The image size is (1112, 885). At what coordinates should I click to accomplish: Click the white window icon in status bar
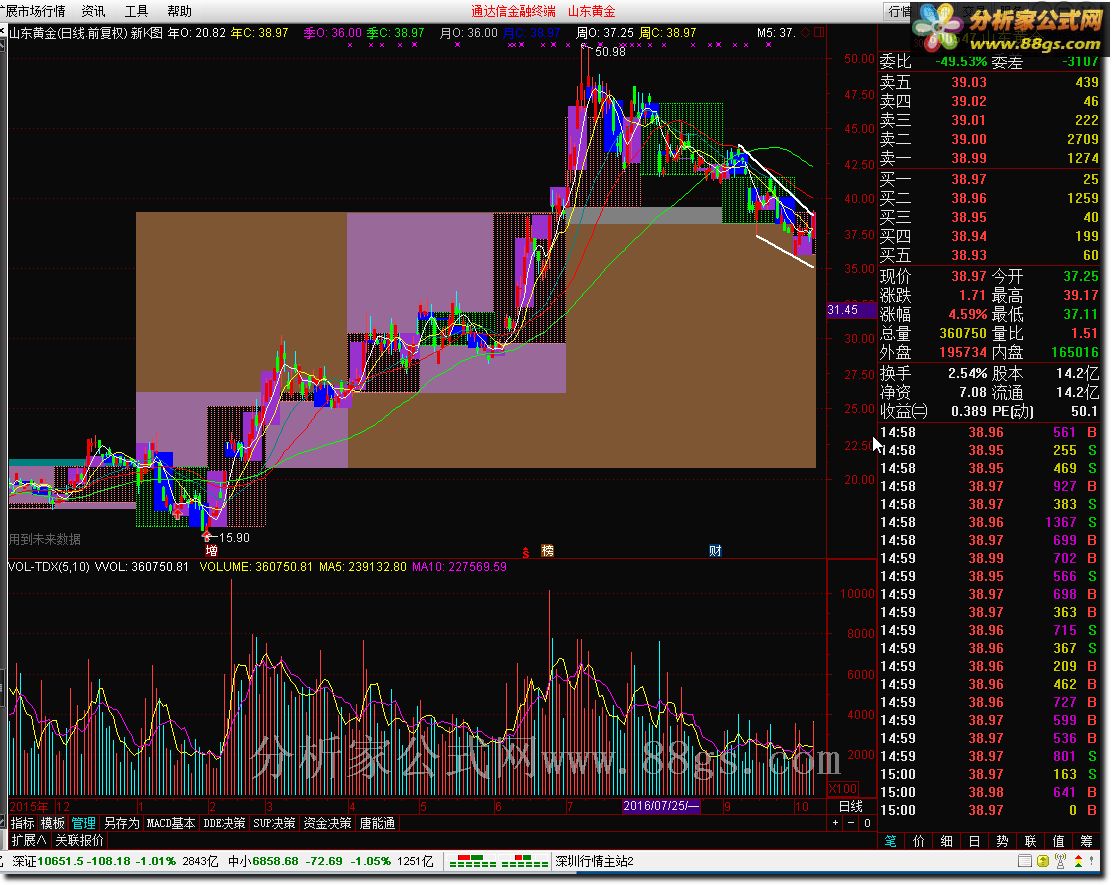click(1025, 862)
